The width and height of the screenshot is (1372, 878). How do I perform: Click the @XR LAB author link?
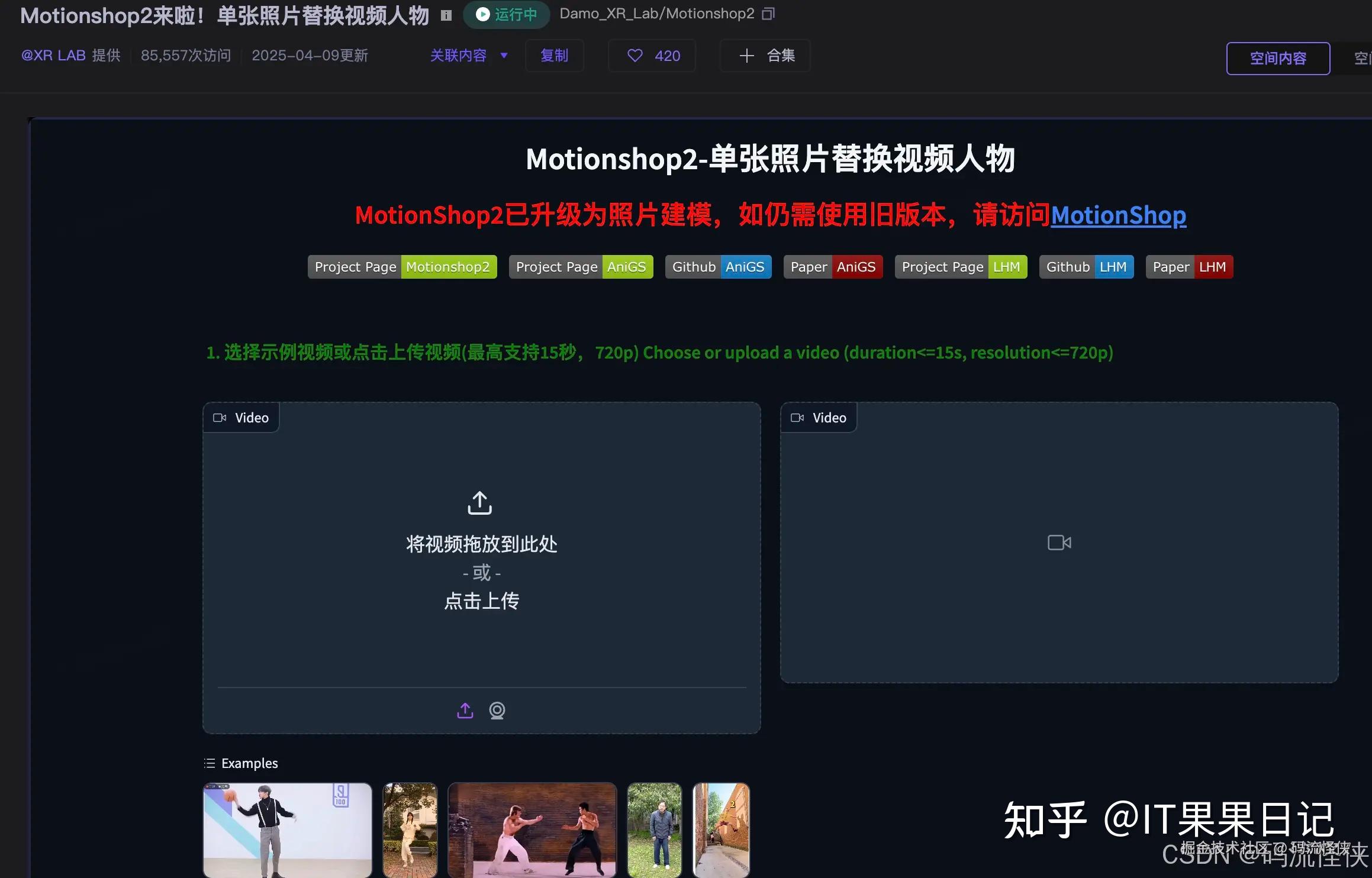53,56
